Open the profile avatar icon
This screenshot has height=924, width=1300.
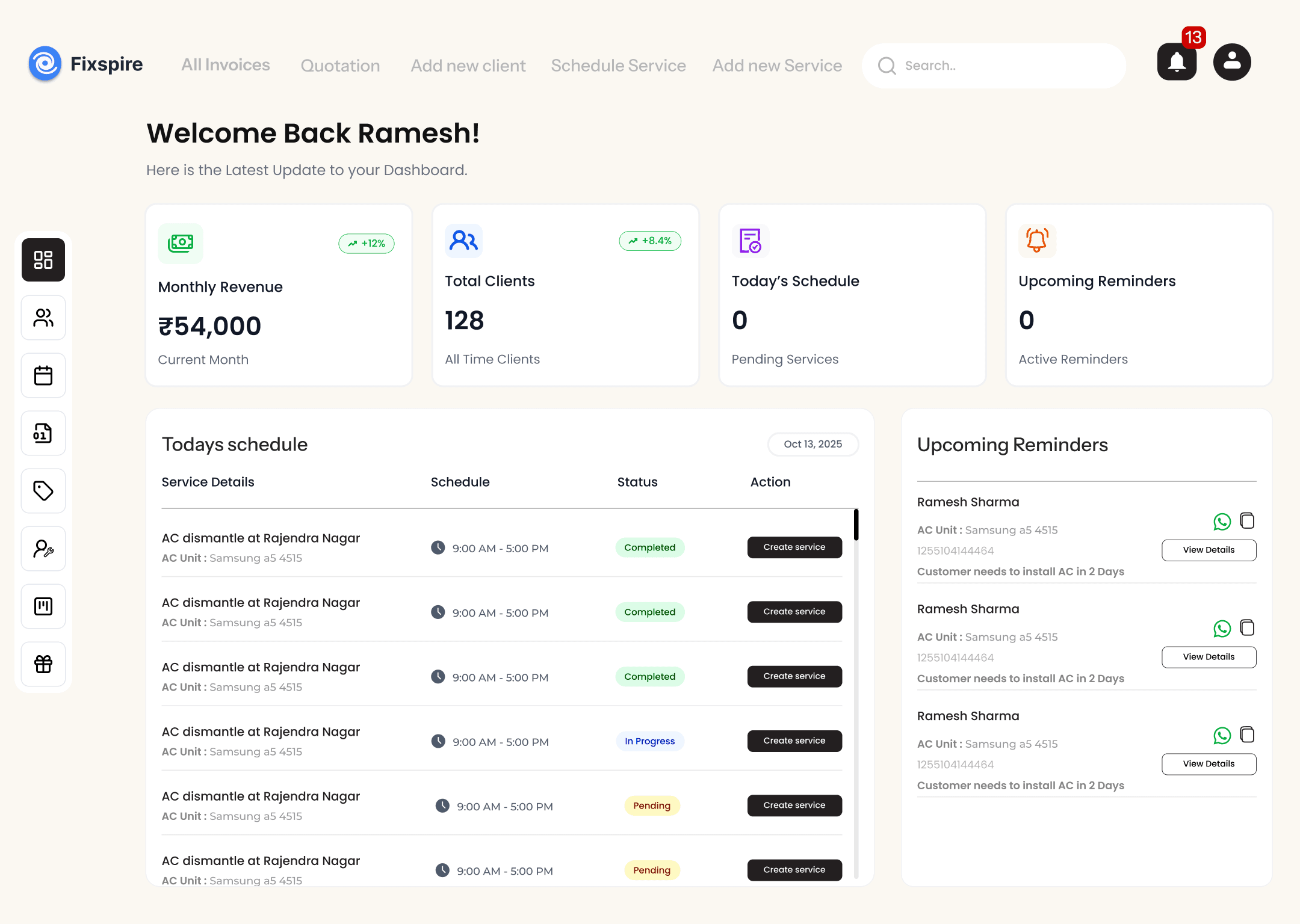point(1231,61)
